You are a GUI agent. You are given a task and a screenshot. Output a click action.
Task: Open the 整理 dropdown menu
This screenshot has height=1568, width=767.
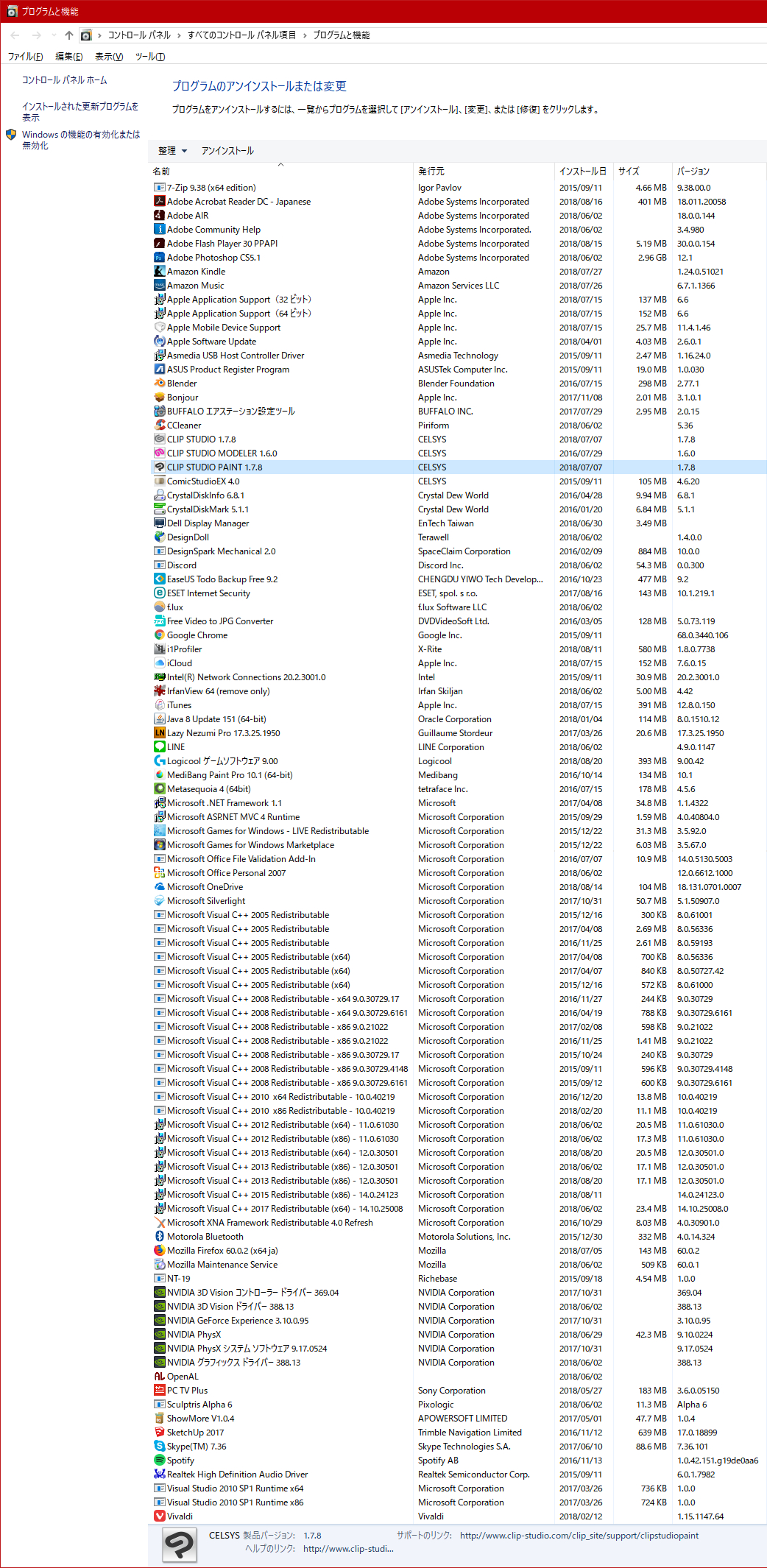tap(173, 151)
